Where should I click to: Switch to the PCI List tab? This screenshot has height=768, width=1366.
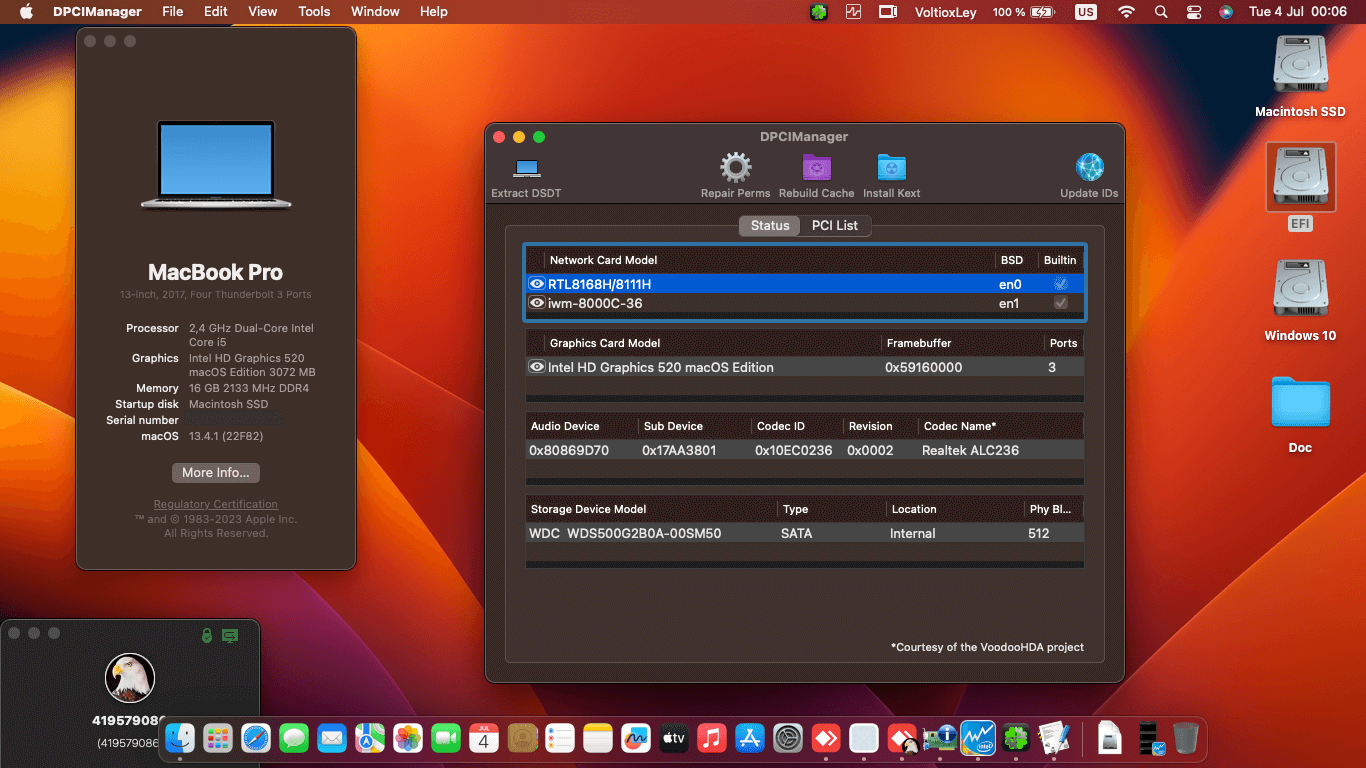(835, 225)
